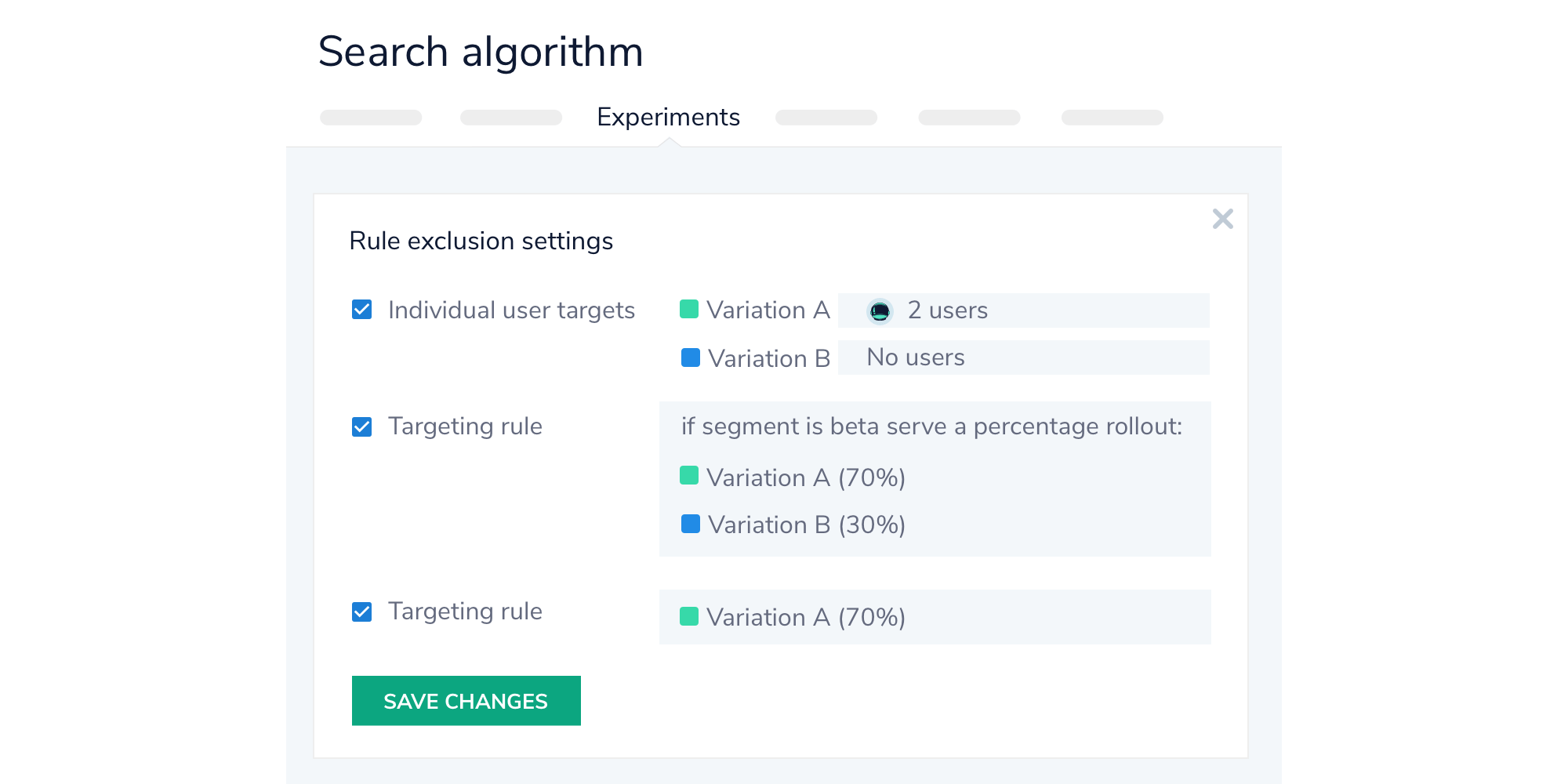Click 'Variation A (70%)' text in beta rollout box
Viewport: 1568px width, 784px height.
(806, 477)
